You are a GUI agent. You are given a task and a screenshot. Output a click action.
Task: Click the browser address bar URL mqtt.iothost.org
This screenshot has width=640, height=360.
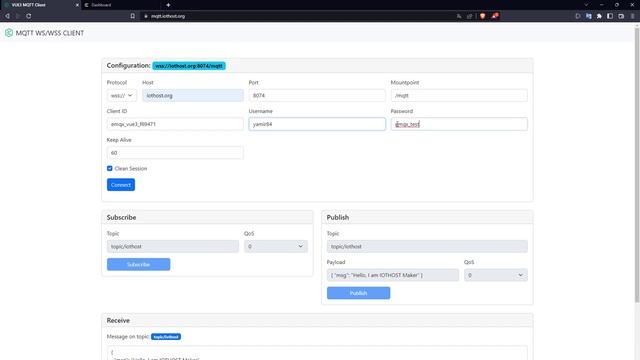[168, 16]
